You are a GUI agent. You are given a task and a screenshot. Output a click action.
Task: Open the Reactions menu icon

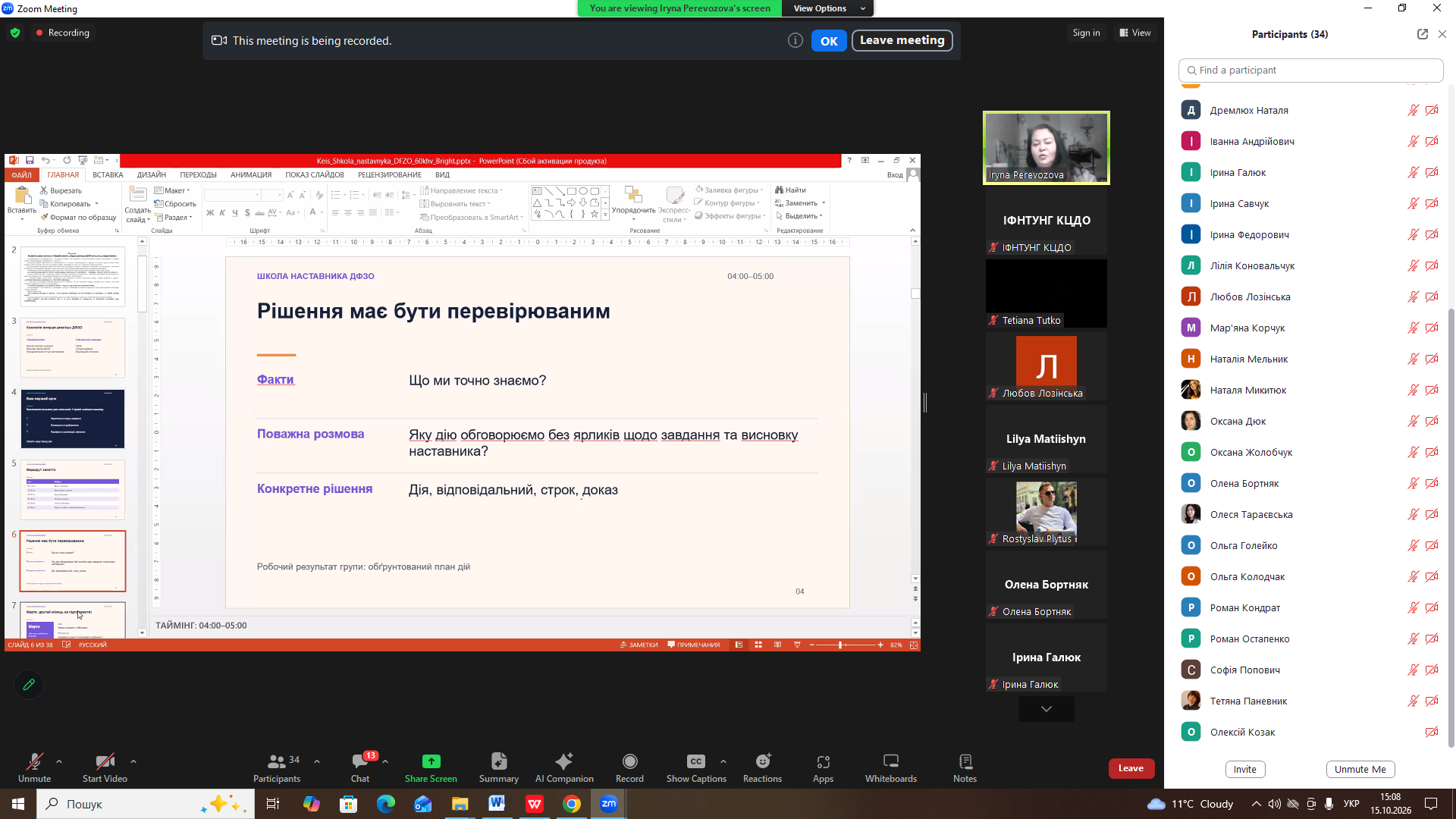pos(762,761)
